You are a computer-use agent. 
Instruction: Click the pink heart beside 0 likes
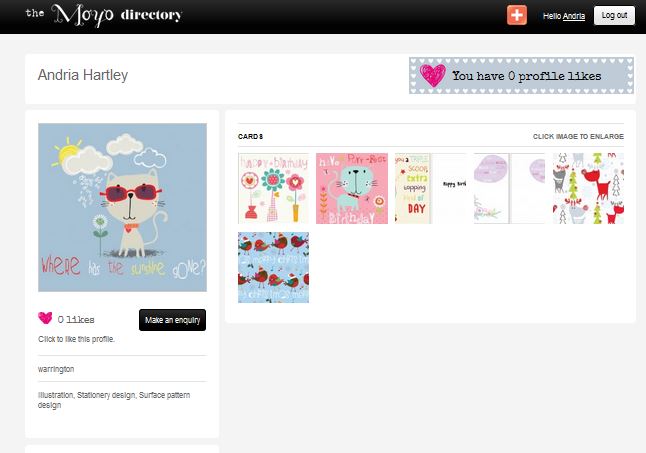coord(45,318)
